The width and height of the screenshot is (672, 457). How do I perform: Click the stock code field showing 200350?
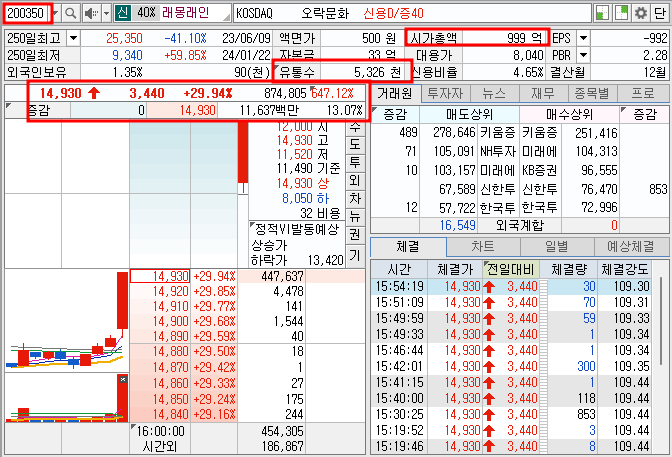(26, 14)
